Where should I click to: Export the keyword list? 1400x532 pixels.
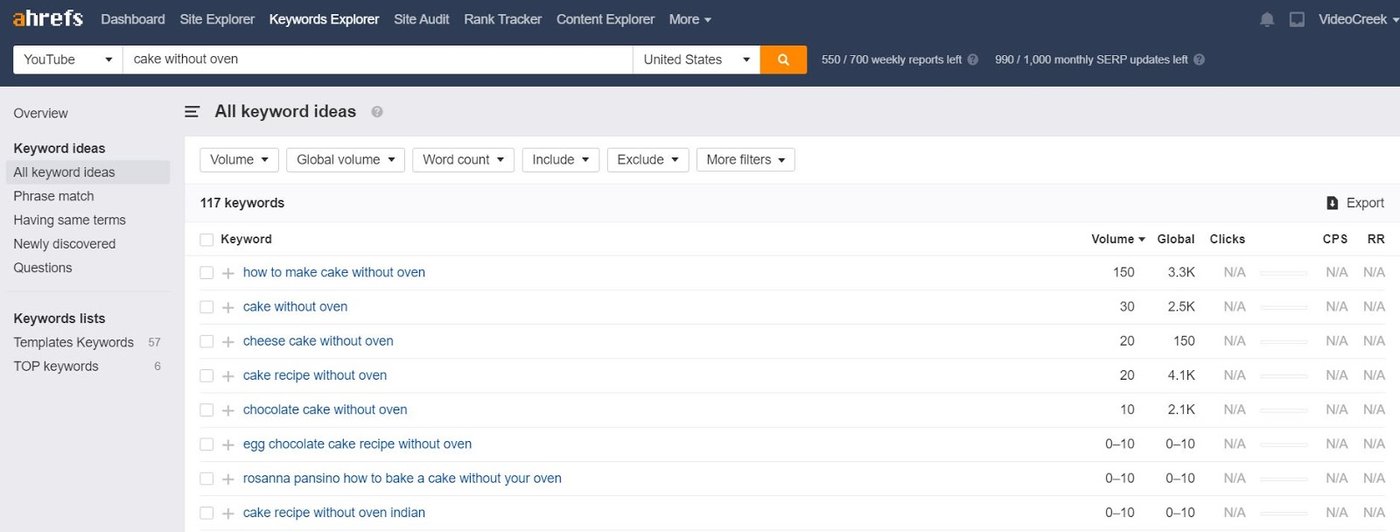(x=1355, y=203)
